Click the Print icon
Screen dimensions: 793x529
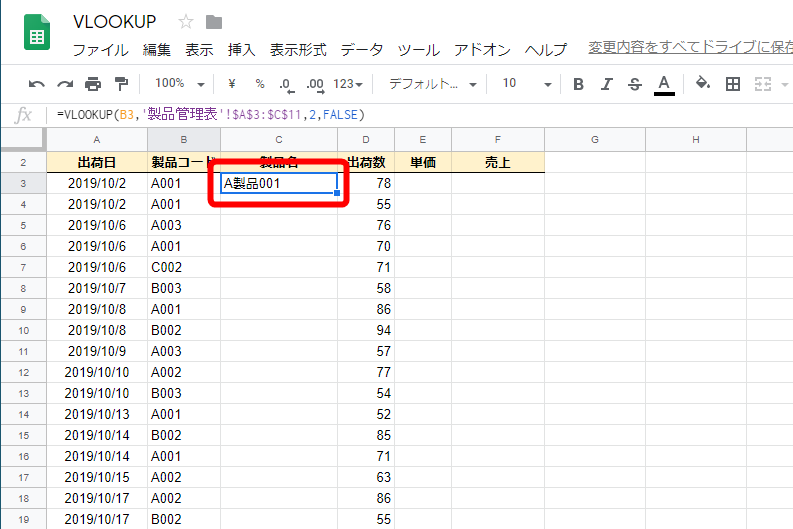pos(93,84)
